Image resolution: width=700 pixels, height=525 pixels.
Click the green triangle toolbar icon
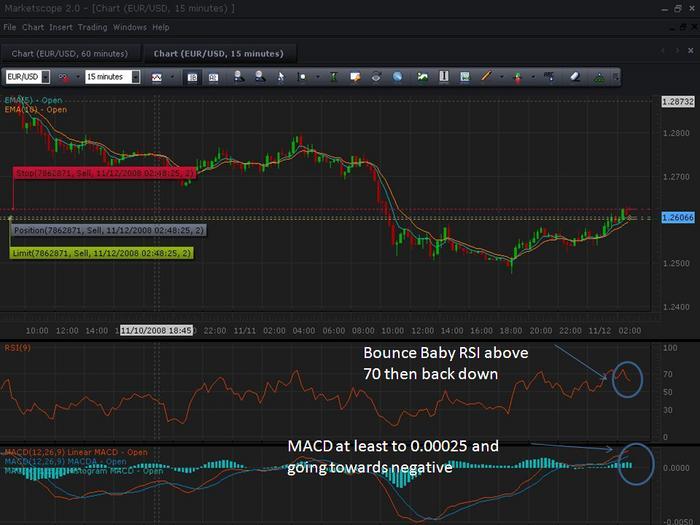[599, 78]
